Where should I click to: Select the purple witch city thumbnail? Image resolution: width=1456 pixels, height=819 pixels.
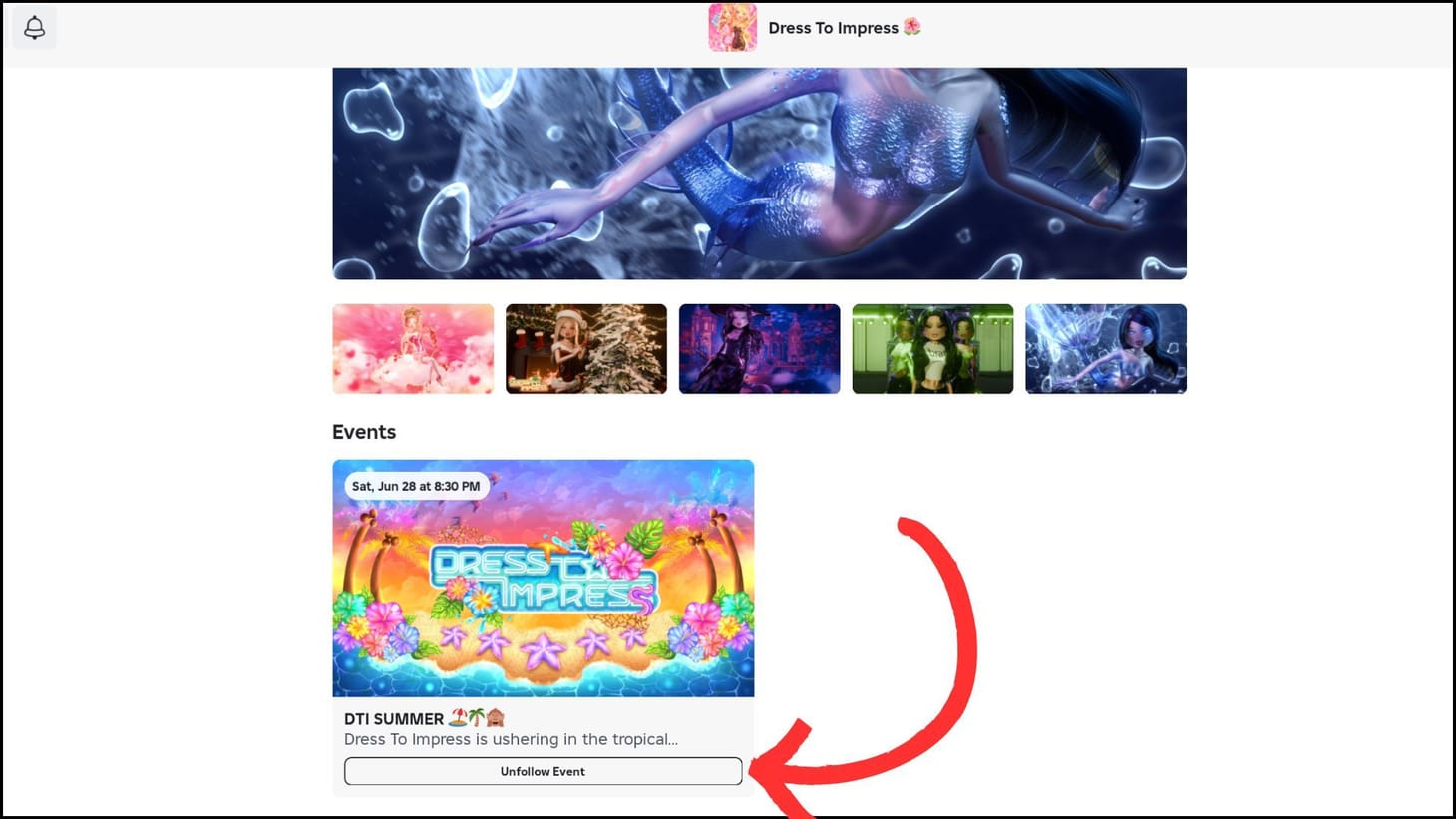click(759, 349)
